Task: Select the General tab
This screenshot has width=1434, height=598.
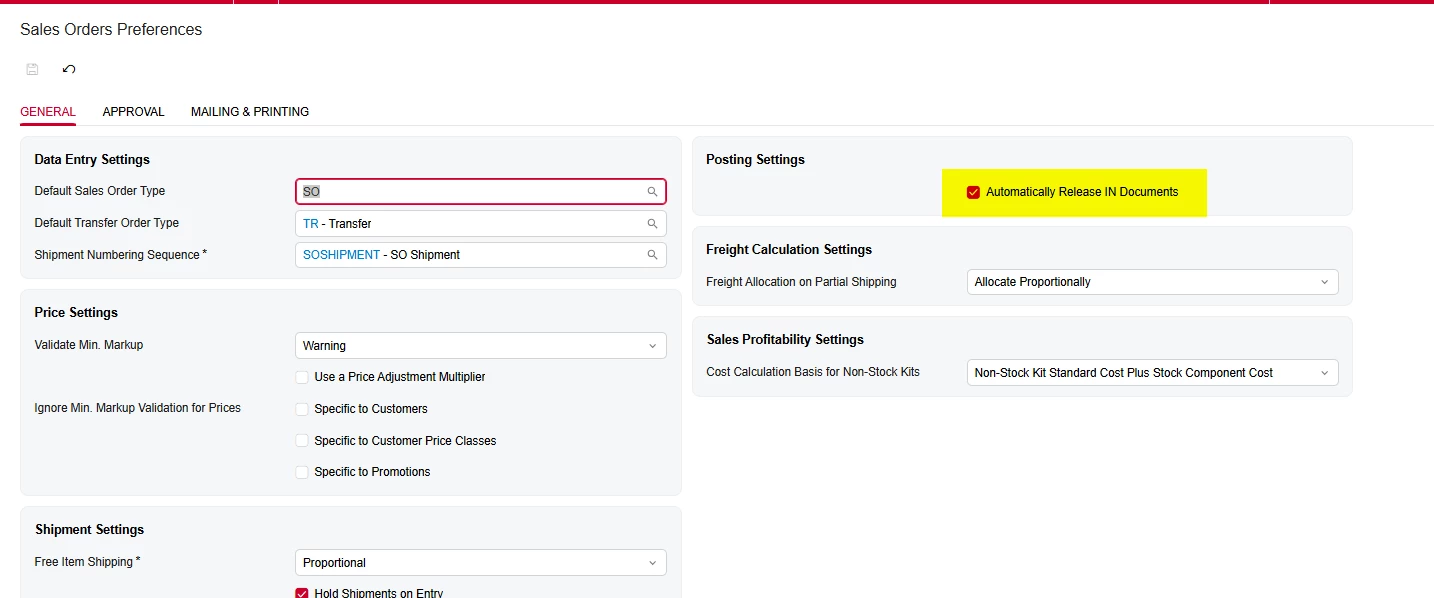Action: pos(48,112)
